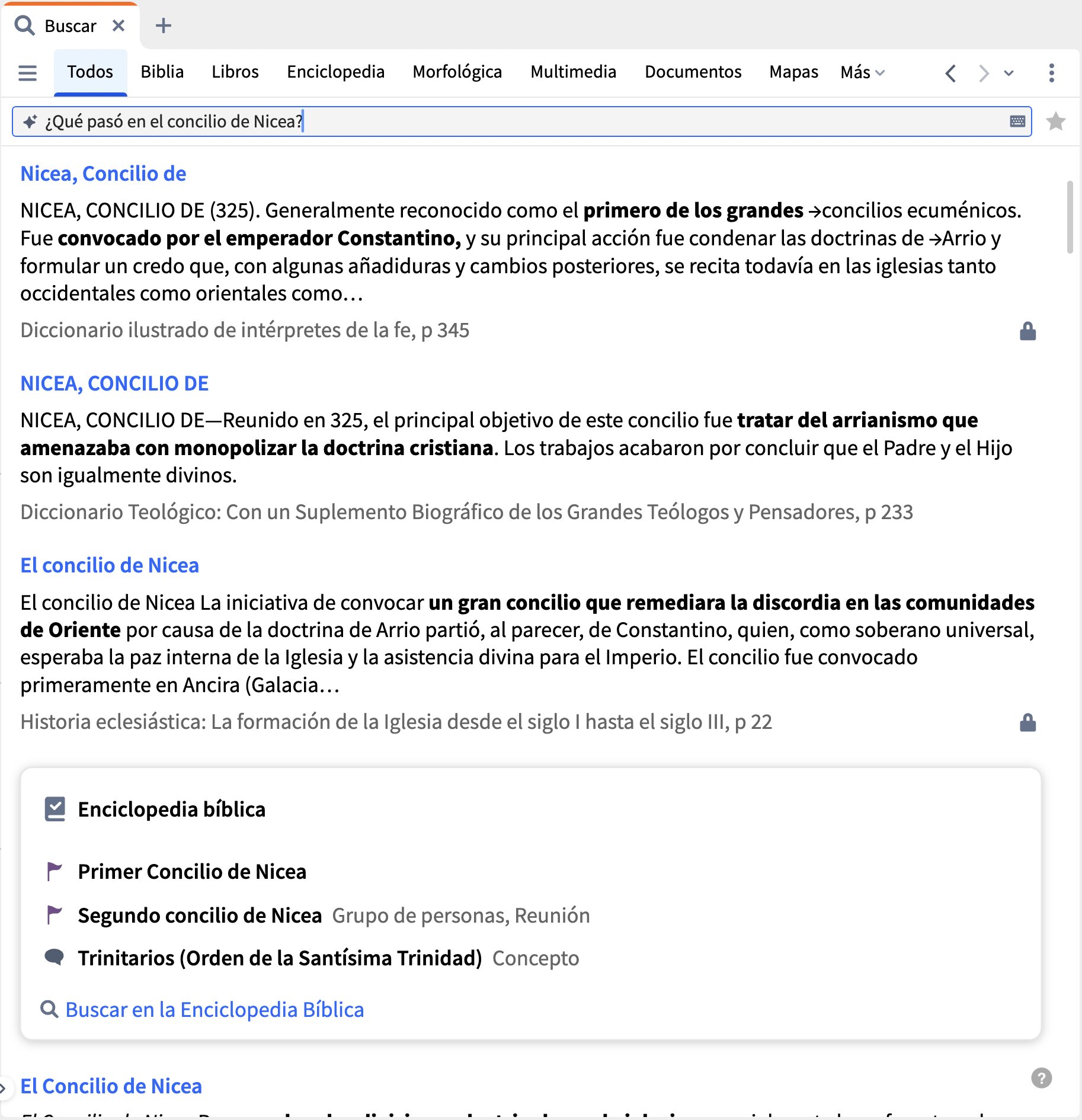Image resolution: width=1082 pixels, height=1120 pixels.
Task: Open the on-screen keyboard icon
Action: click(x=1018, y=121)
